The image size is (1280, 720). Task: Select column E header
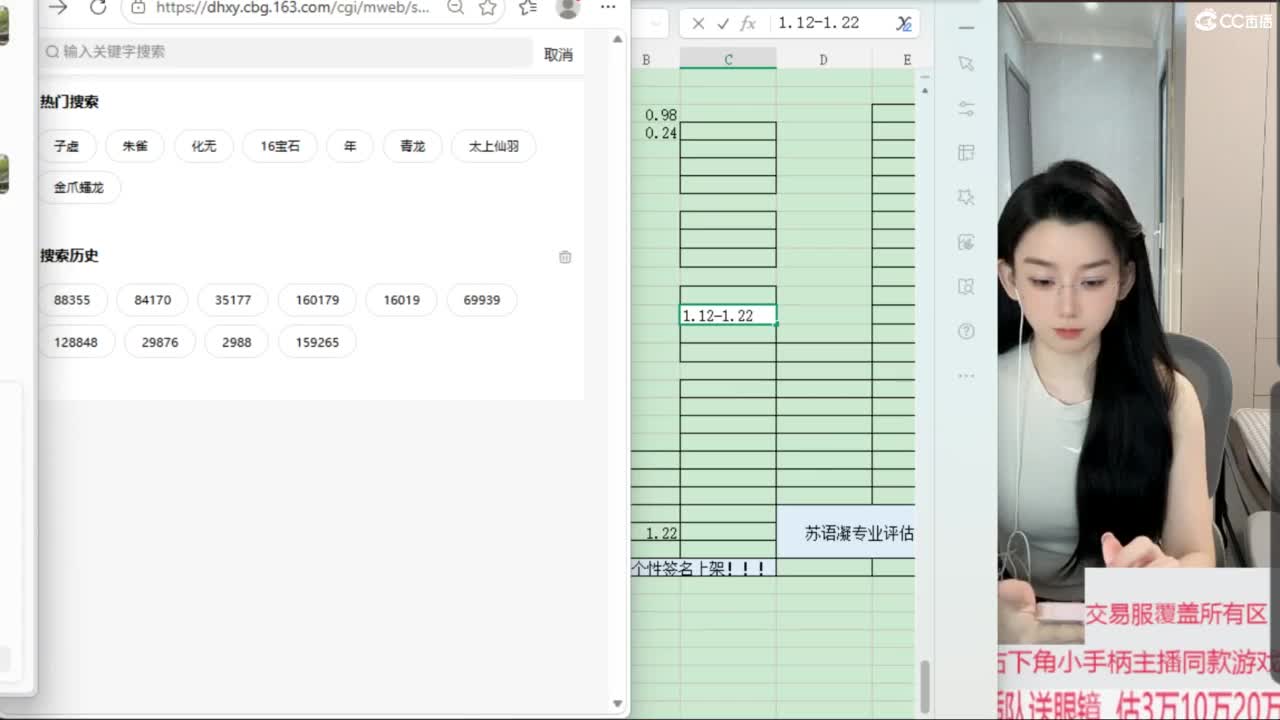tap(897, 60)
